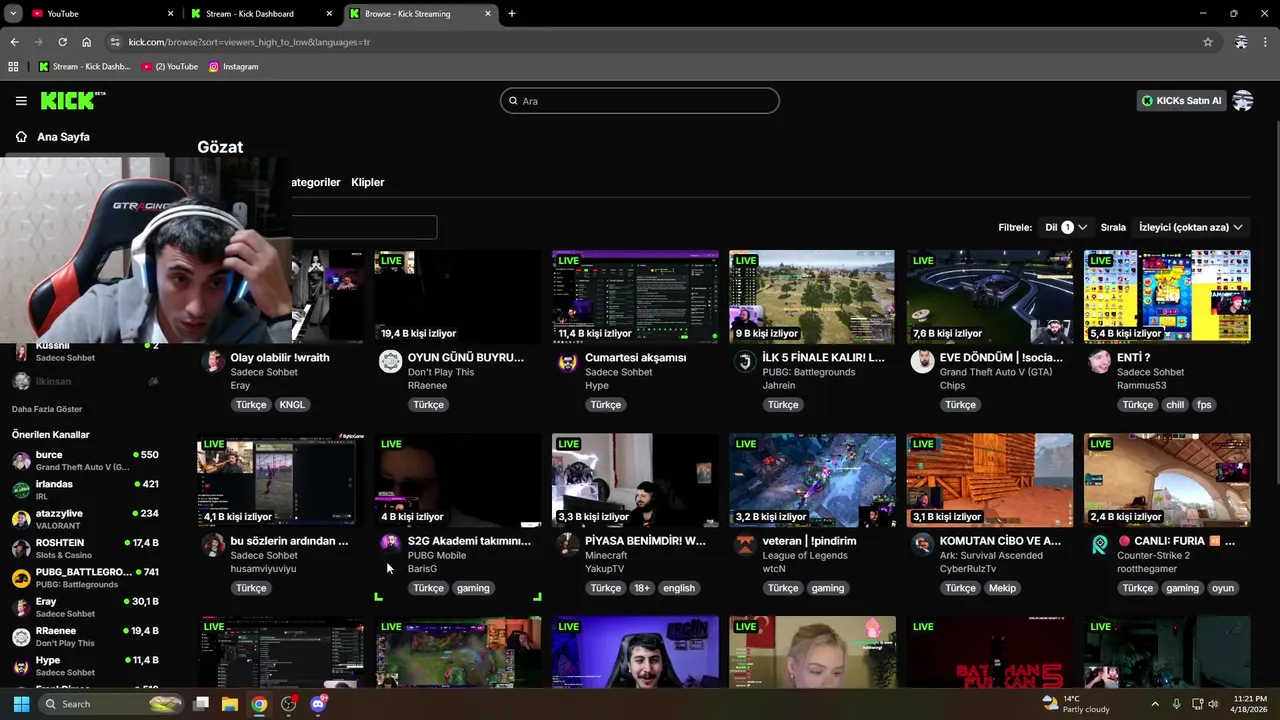Open PUBG_BATTLEGROUNDS channel in sidebar
Image resolution: width=1280 pixels, height=720 pixels.
84,577
